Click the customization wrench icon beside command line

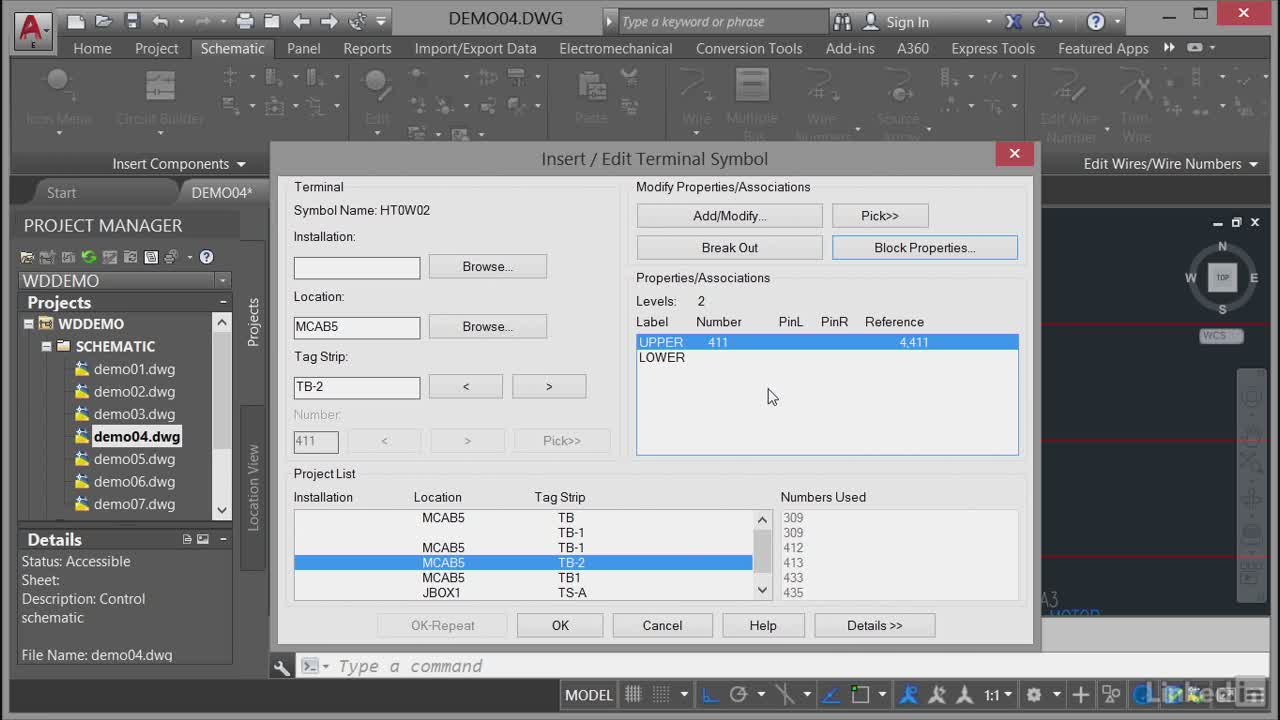282,667
